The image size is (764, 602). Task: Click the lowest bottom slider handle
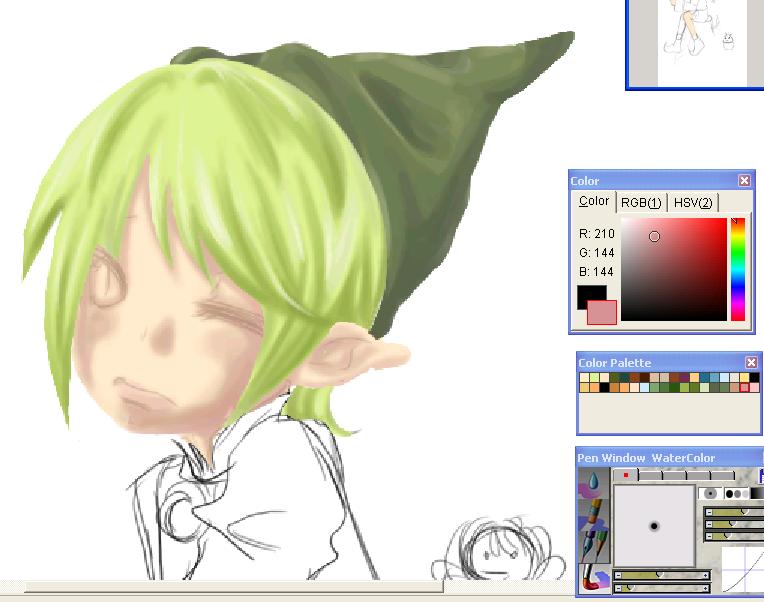[x=631, y=587]
